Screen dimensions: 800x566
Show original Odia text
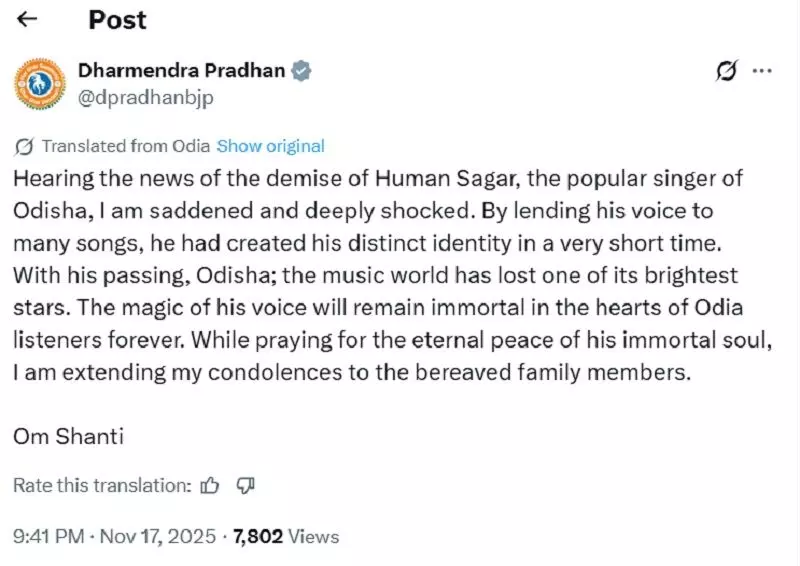click(270, 146)
